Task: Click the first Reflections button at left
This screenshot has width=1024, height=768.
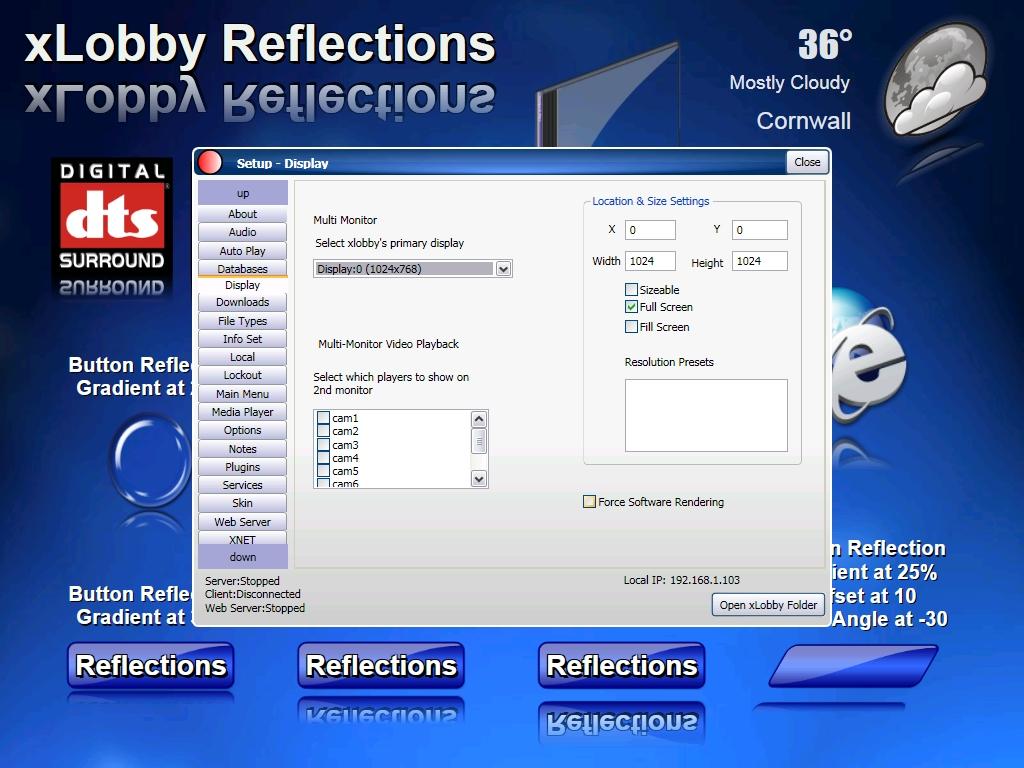Action: [x=151, y=665]
